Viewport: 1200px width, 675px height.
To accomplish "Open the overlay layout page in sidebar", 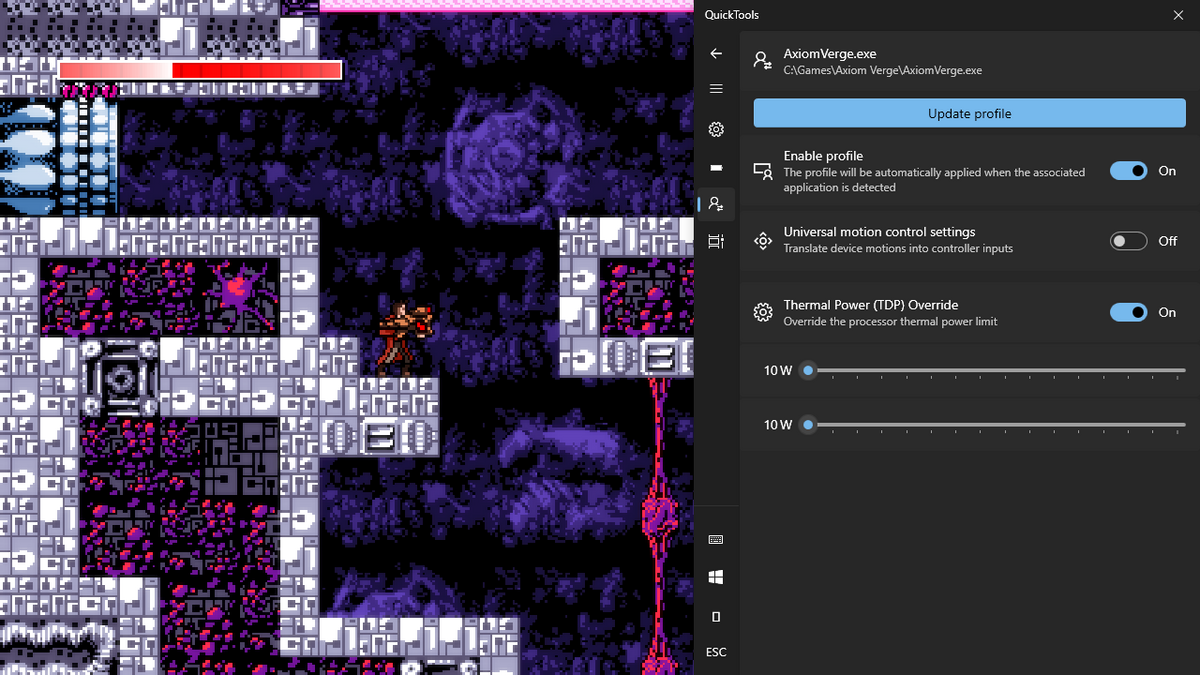I will 716,241.
